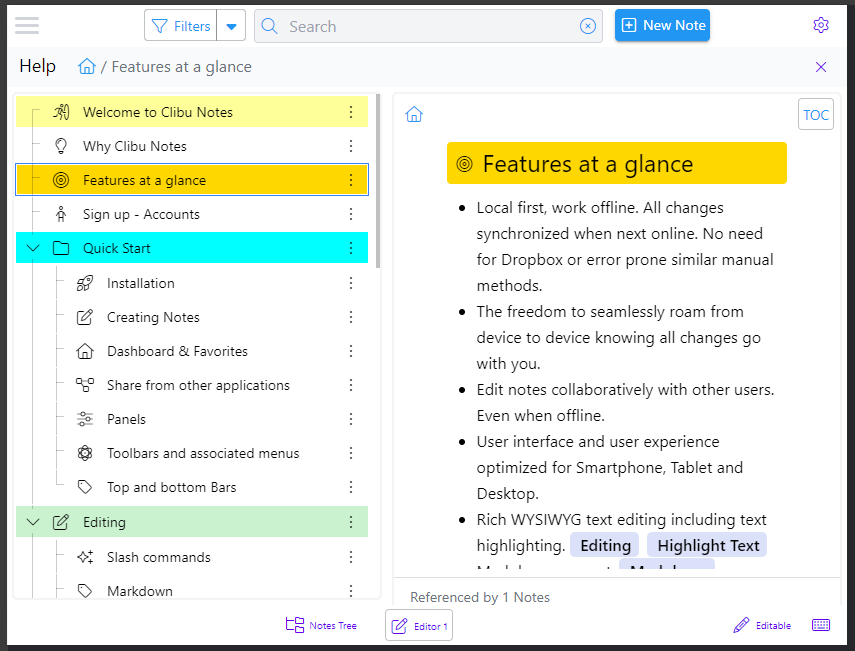
Task: Switch to the Notes Tree panel
Action: [321, 625]
